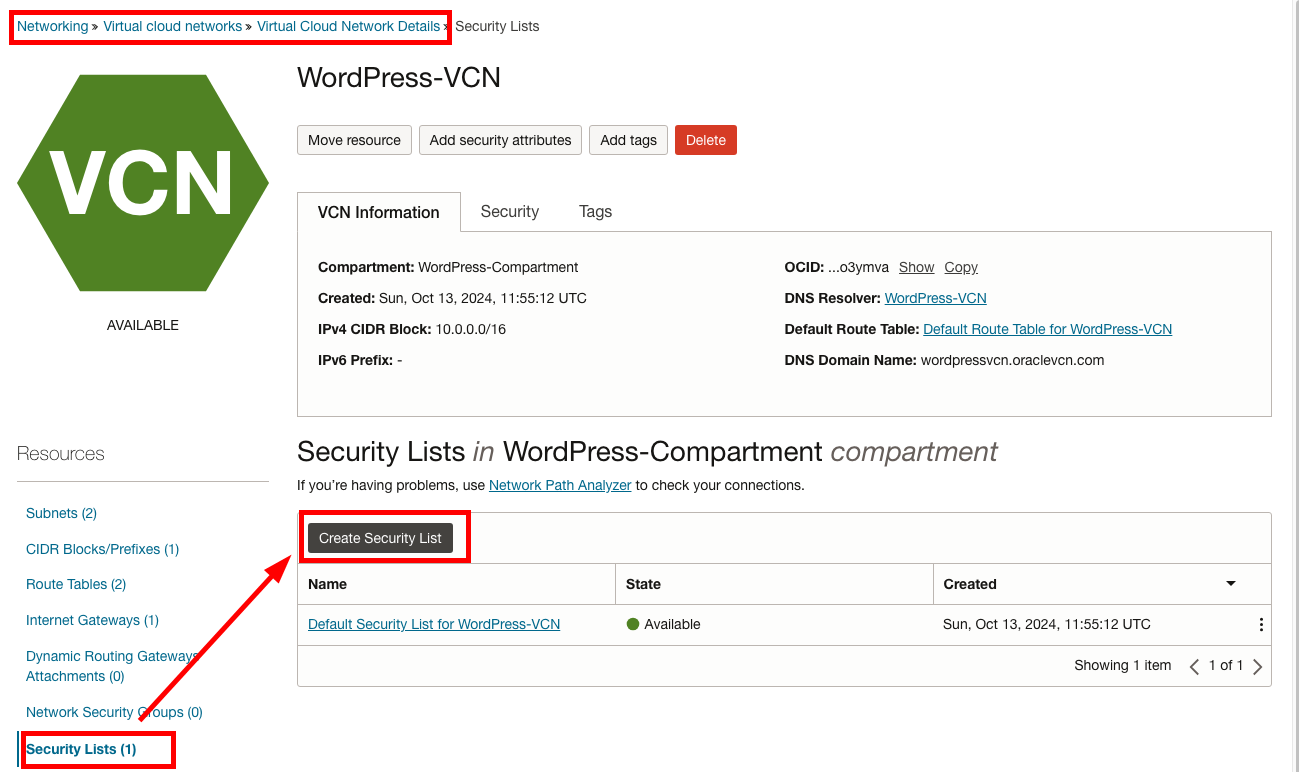Viewport: 1299px width, 772px height.
Task: Copy the OCID to clipboard
Action: (961, 267)
